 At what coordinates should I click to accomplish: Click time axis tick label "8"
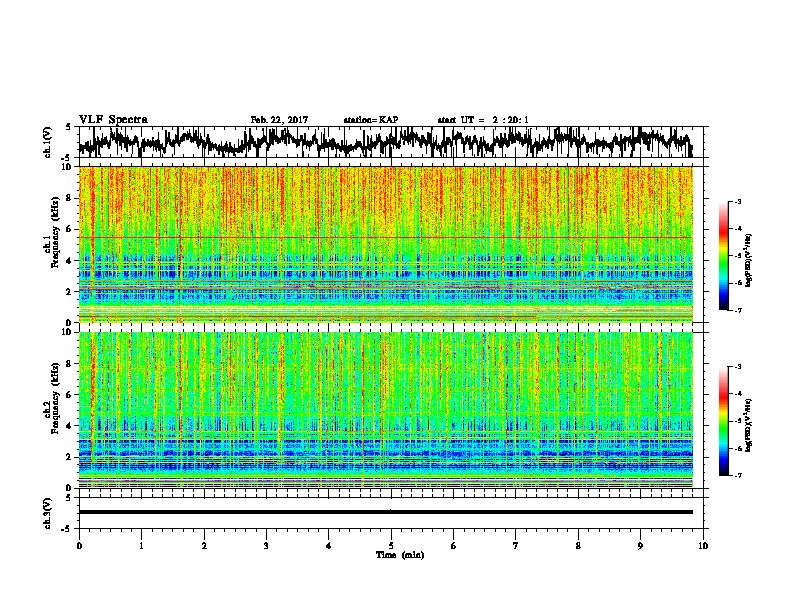click(x=578, y=546)
